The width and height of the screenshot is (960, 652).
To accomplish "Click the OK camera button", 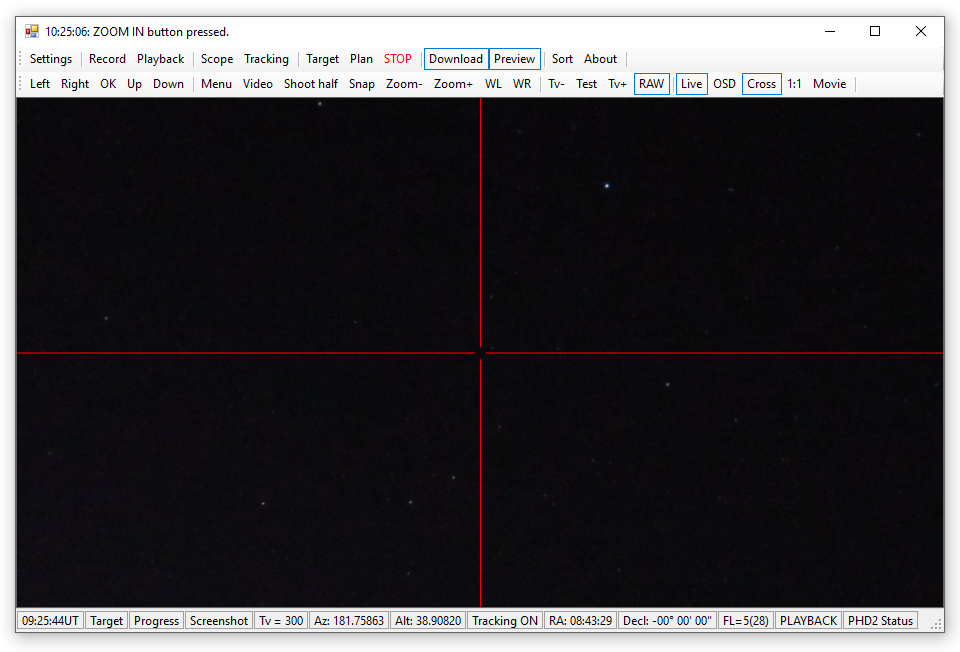I will (x=108, y=84).
